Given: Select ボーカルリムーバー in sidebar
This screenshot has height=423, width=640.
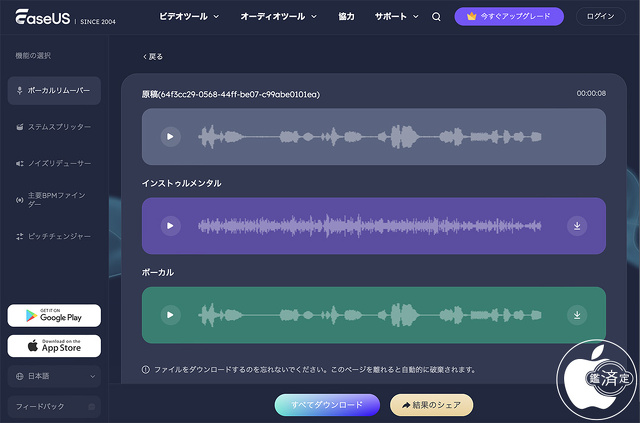Looking at the screenshot, I should coord(54,91).
